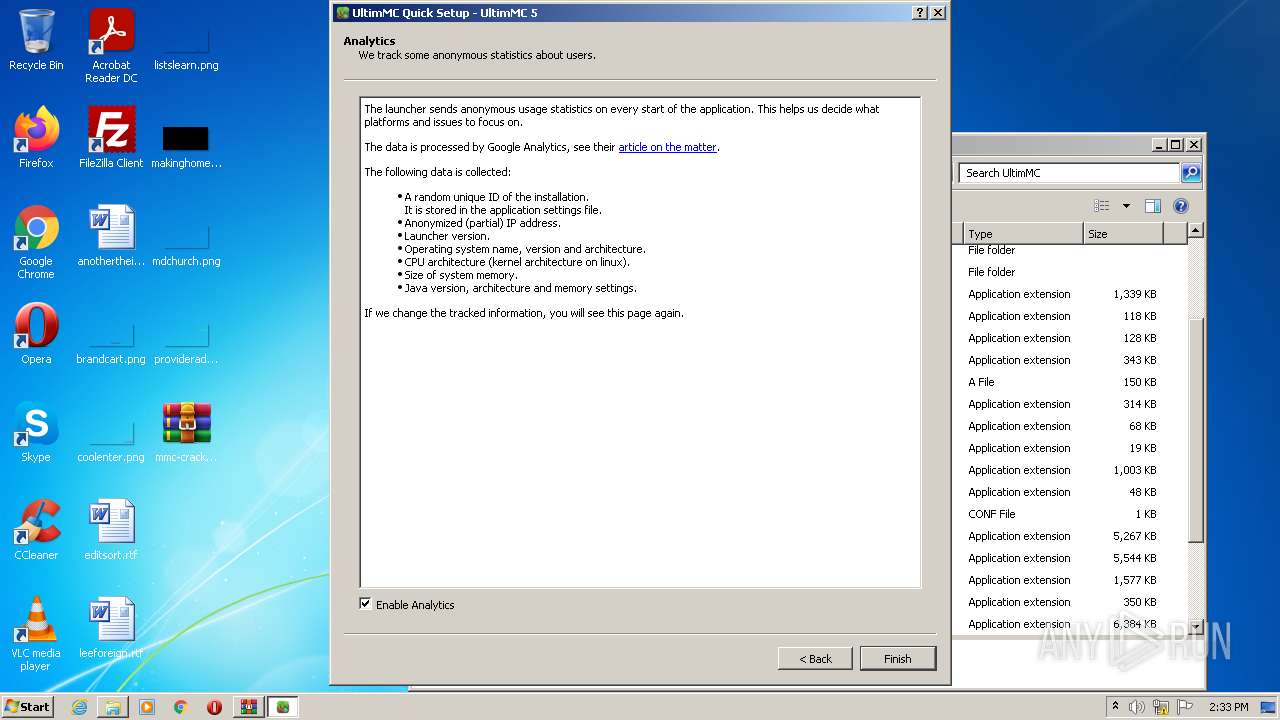Viewport: 1280px width, 720px height.
Task: Click the Start button
Action: coord(28,707)
